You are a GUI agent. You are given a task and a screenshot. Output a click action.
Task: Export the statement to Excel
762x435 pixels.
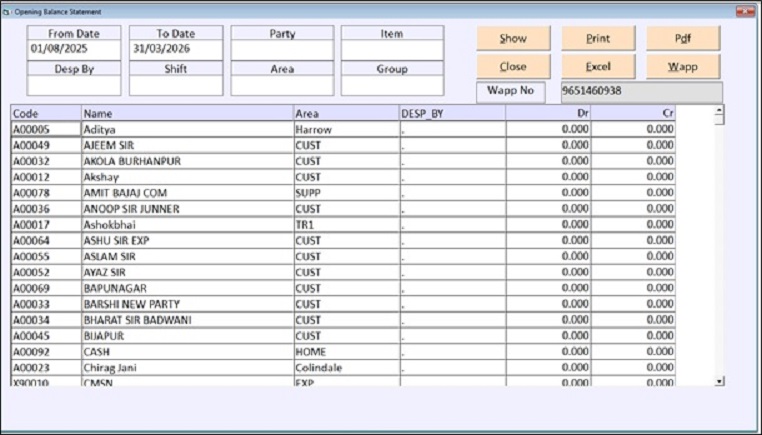[598, 67]
